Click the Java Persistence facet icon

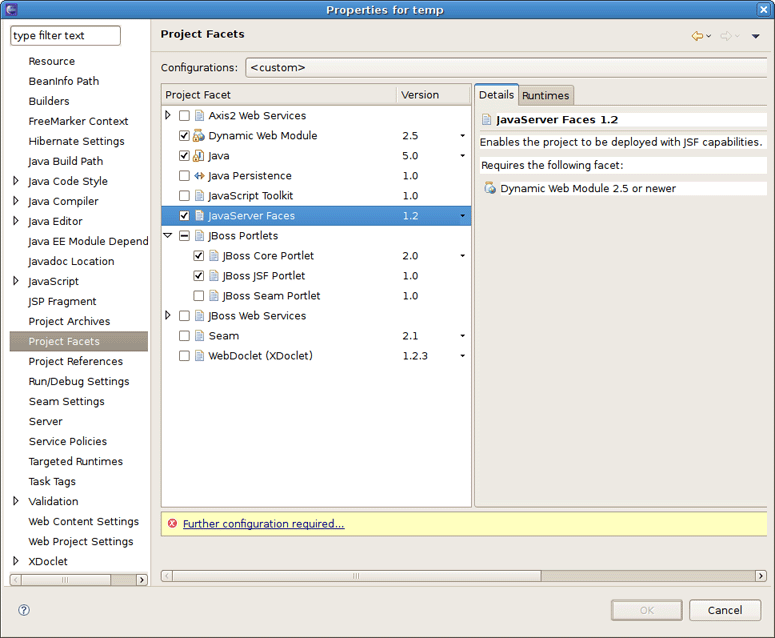[x=199, y=176]
